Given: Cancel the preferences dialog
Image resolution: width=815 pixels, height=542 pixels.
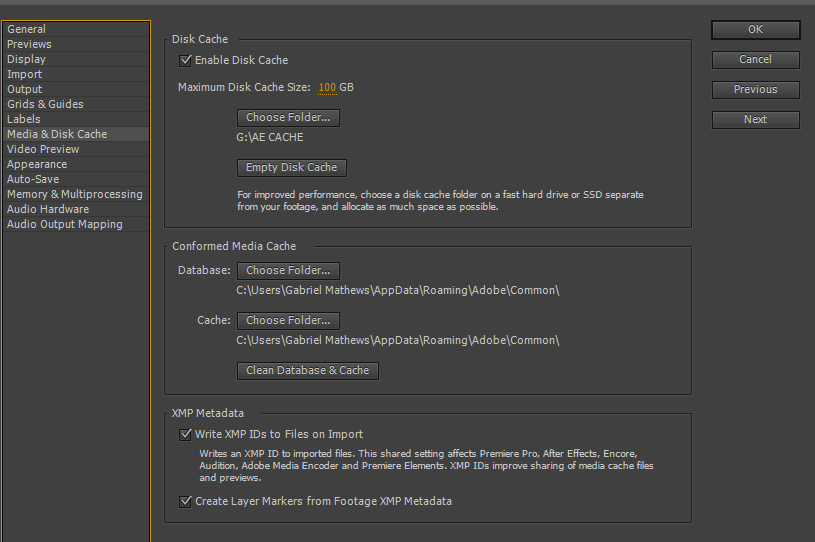Looking at the screenshot, I should pyautogui.click(x=755, y=60).
